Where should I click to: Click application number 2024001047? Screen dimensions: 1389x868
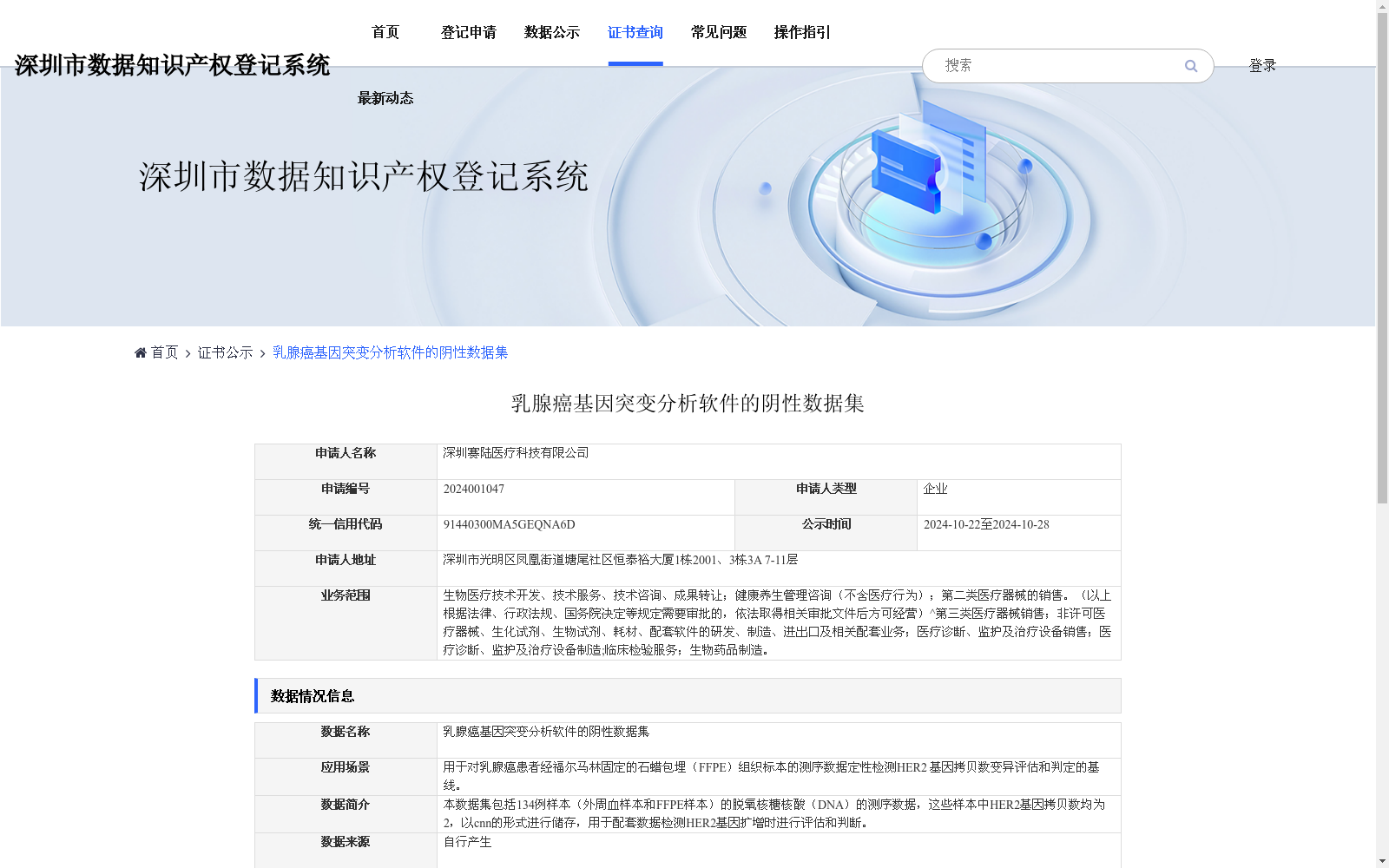tap(474, 489)
